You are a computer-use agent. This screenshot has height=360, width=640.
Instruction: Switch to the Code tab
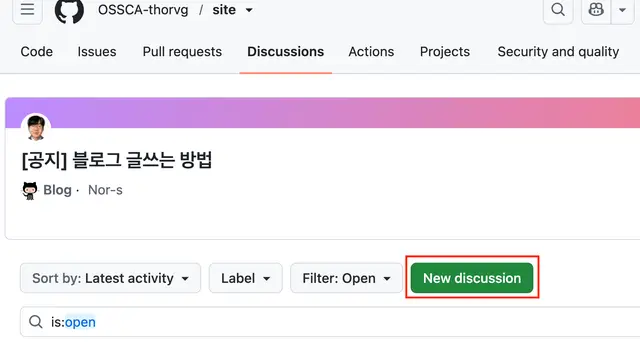37,52
